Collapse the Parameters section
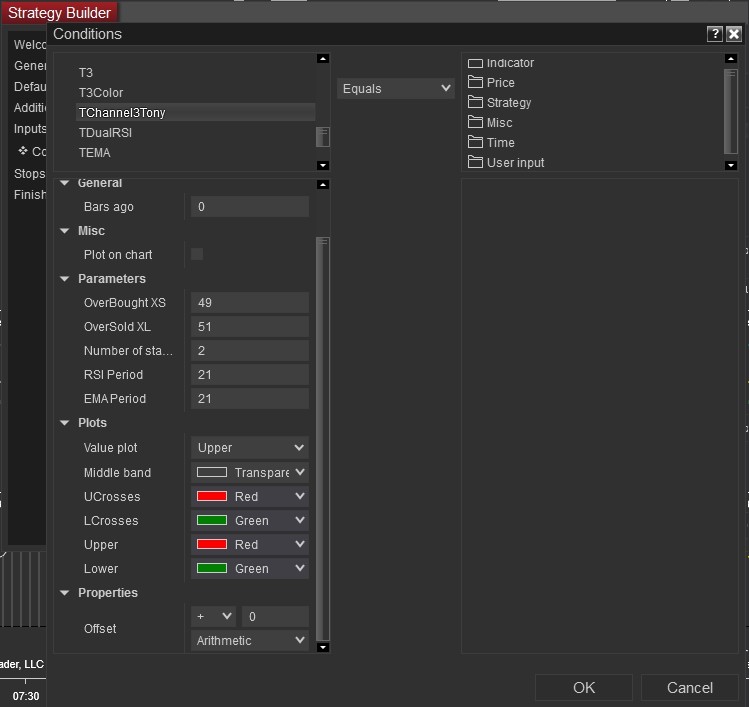749x707 pixels. tap(64, 279)
